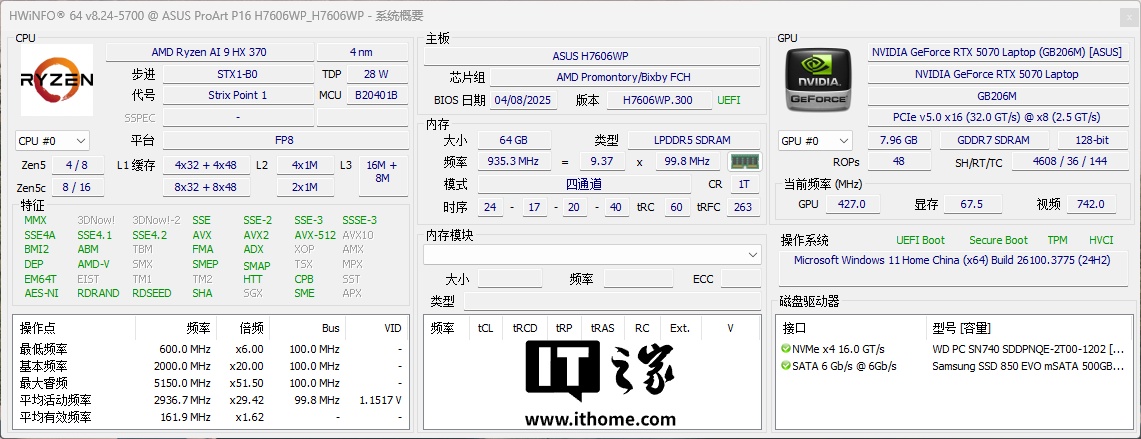Click the green status icon beside SATA 6 Gb/s
The image size is (1141, 439).
(x=787, y=366)
